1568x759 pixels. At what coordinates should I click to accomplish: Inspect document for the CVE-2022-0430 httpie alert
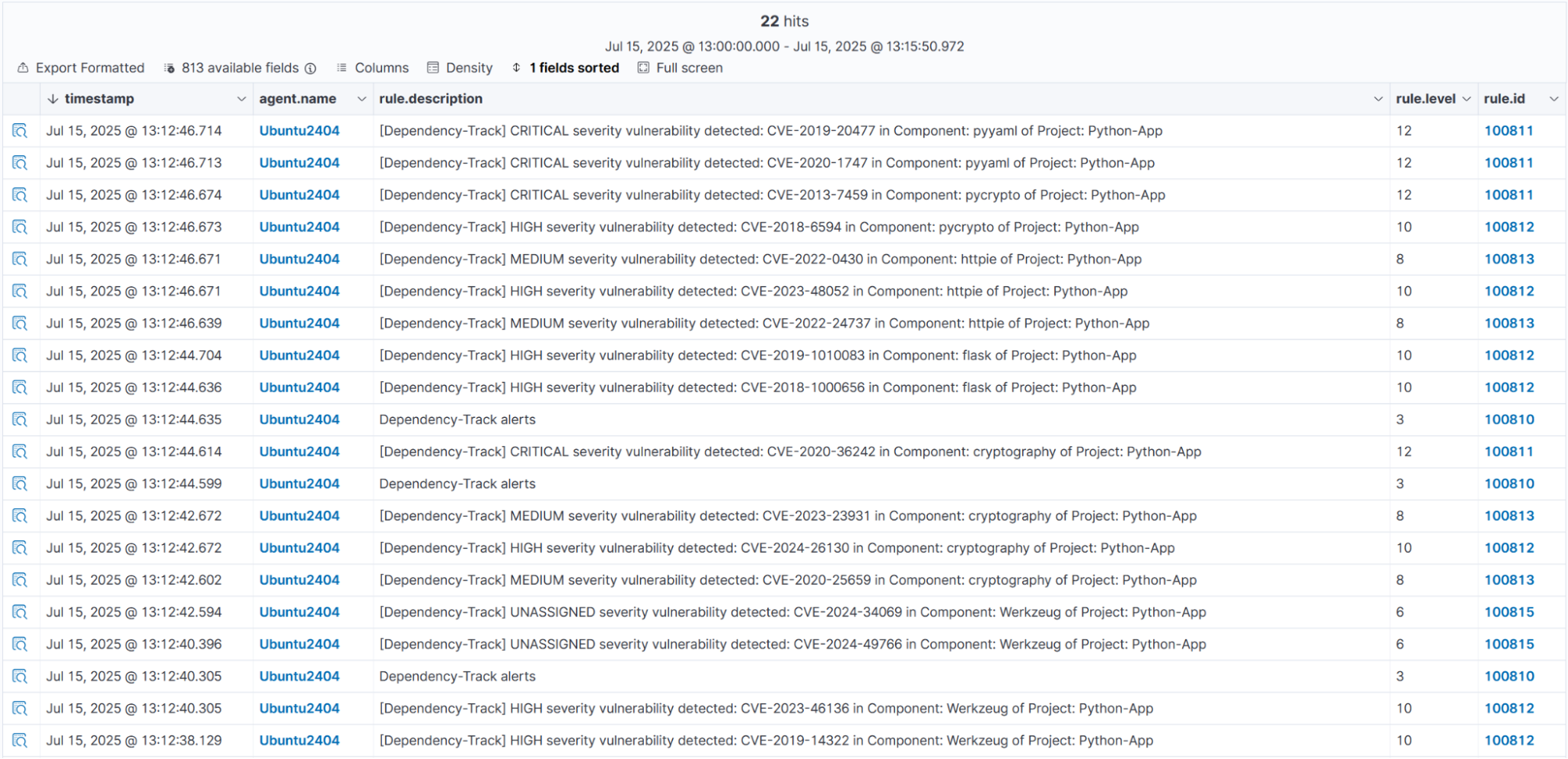[20, 260]
